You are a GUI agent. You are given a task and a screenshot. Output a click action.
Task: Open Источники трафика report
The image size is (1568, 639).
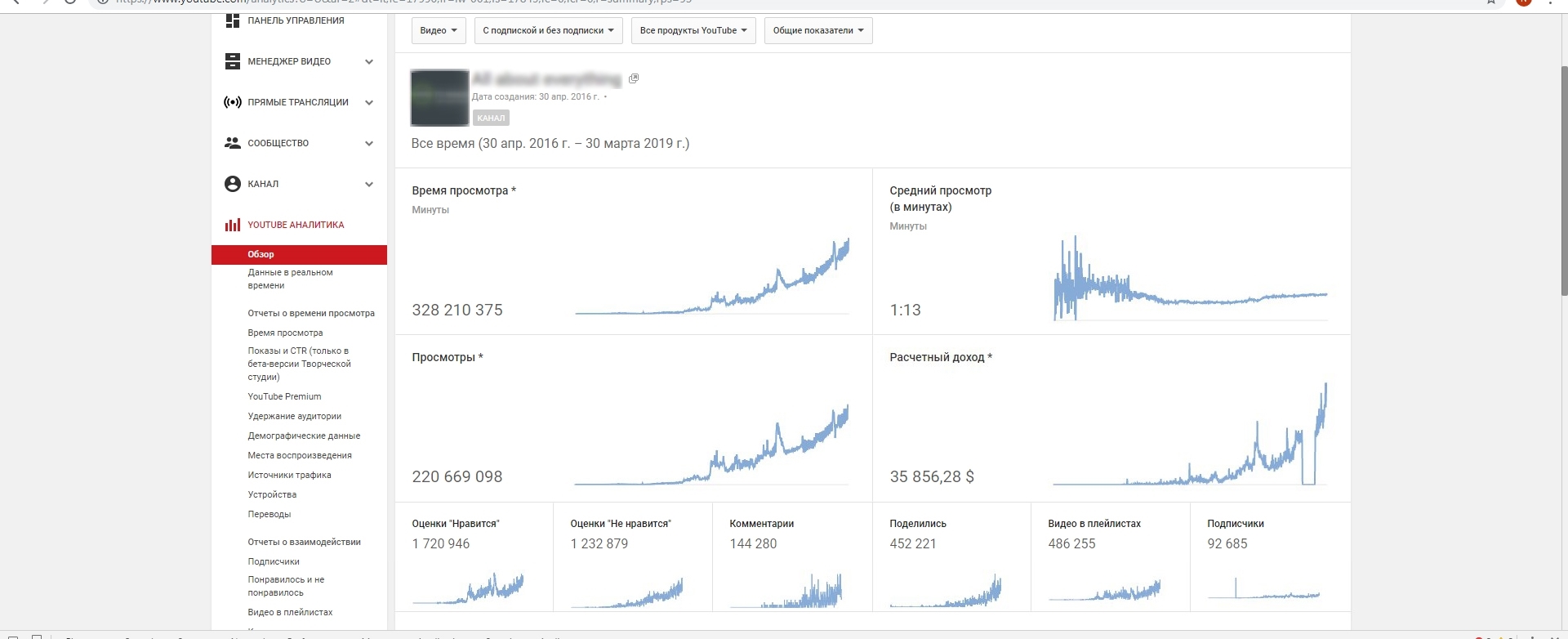289,475
